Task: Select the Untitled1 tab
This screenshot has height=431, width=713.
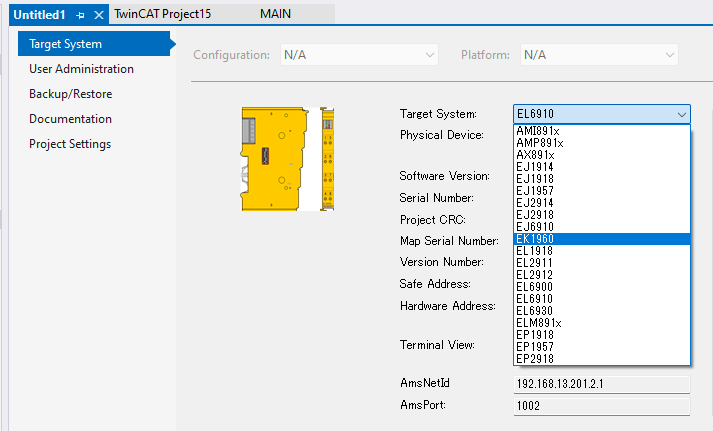Action: tap(40, 15)
